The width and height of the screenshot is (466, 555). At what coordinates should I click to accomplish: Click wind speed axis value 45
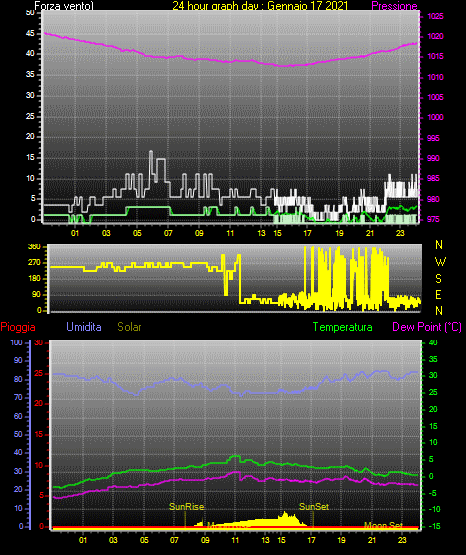30,34
